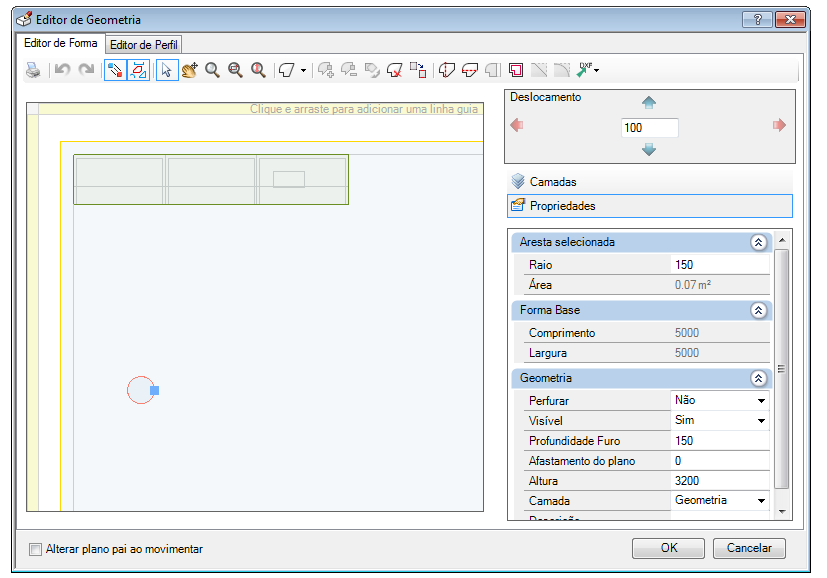The width and height of the screenshot is (827, 578).
Task: Click the vertical split shape icon
Action: pyautogui.click(x=447, y=70)
